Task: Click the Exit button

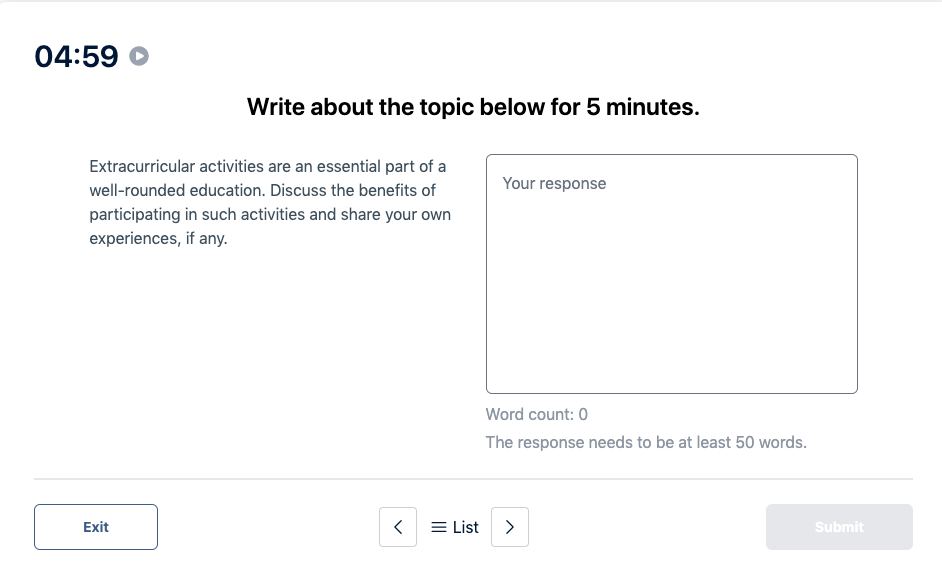Action: pyautogui.click(x=96, y=527)
